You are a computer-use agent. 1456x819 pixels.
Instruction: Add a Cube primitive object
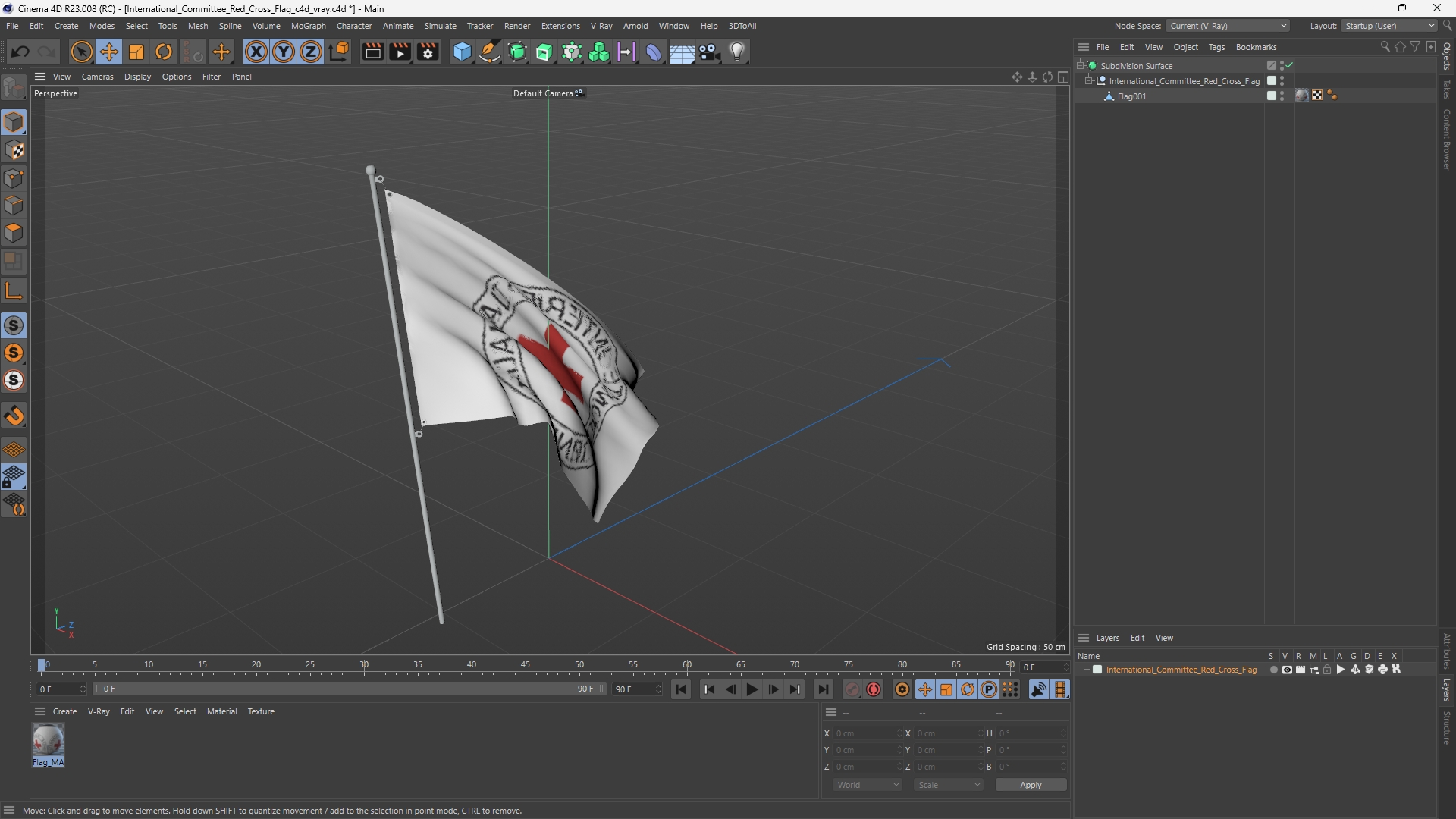(x=462, y=52)
